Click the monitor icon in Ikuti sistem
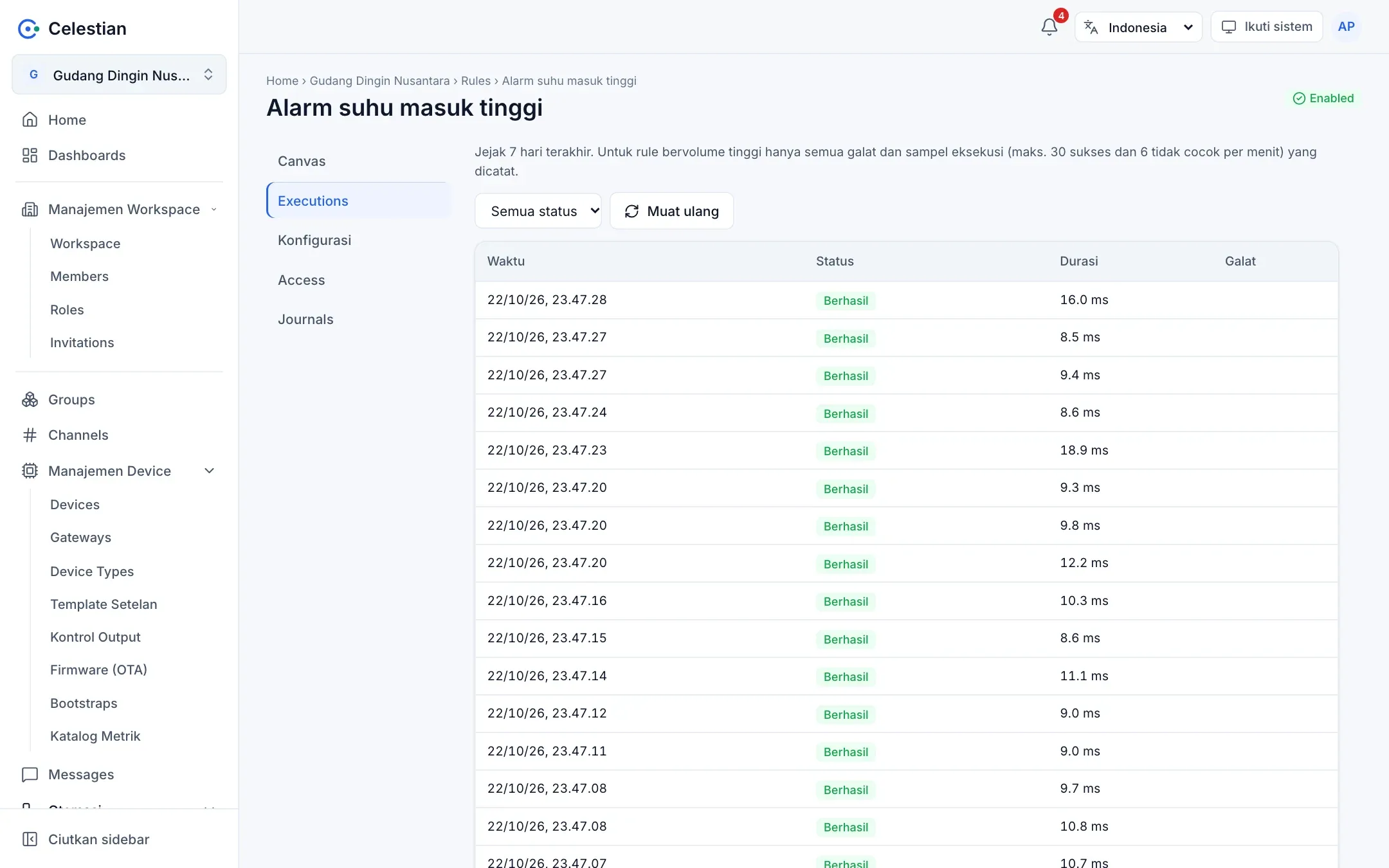Viewport: 1389px width, 868px height. (1229, 27)
